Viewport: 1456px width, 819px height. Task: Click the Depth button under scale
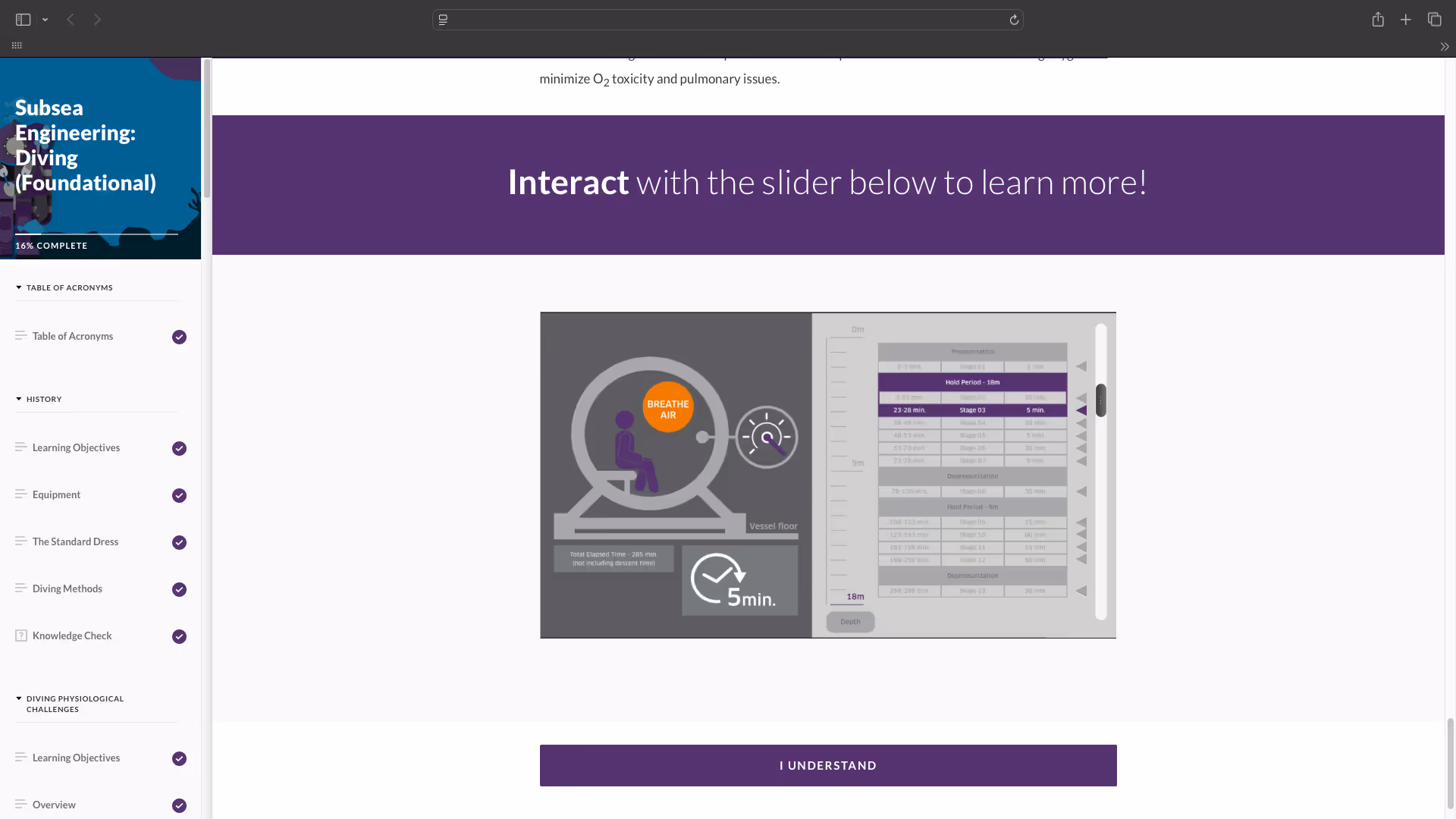coord(850,622)
